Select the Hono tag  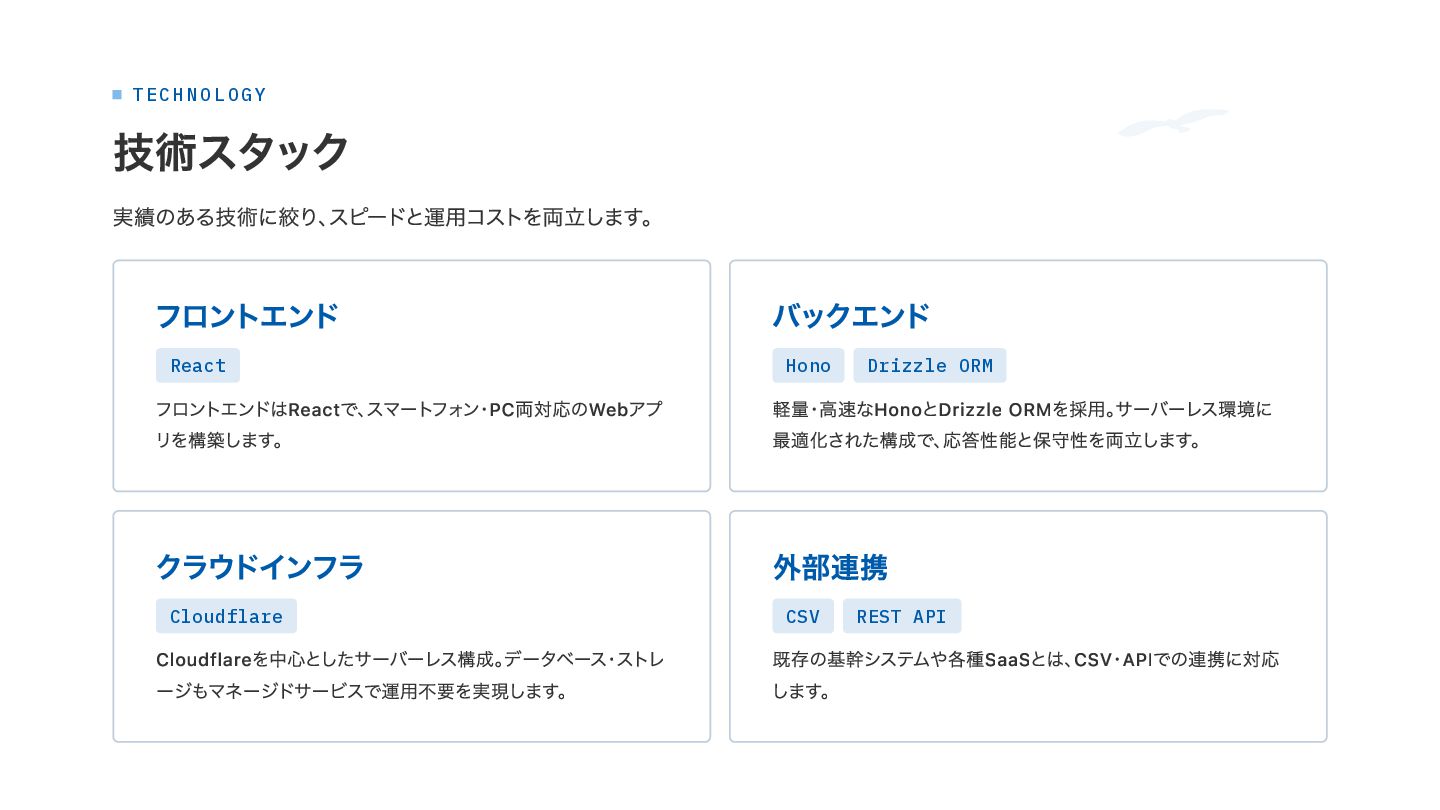808,365
